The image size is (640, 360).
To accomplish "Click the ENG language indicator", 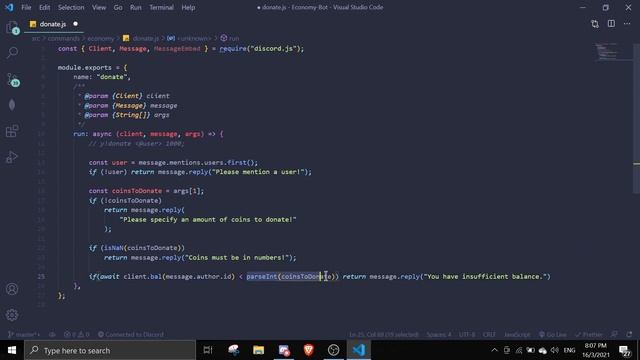I will [569, 350].
